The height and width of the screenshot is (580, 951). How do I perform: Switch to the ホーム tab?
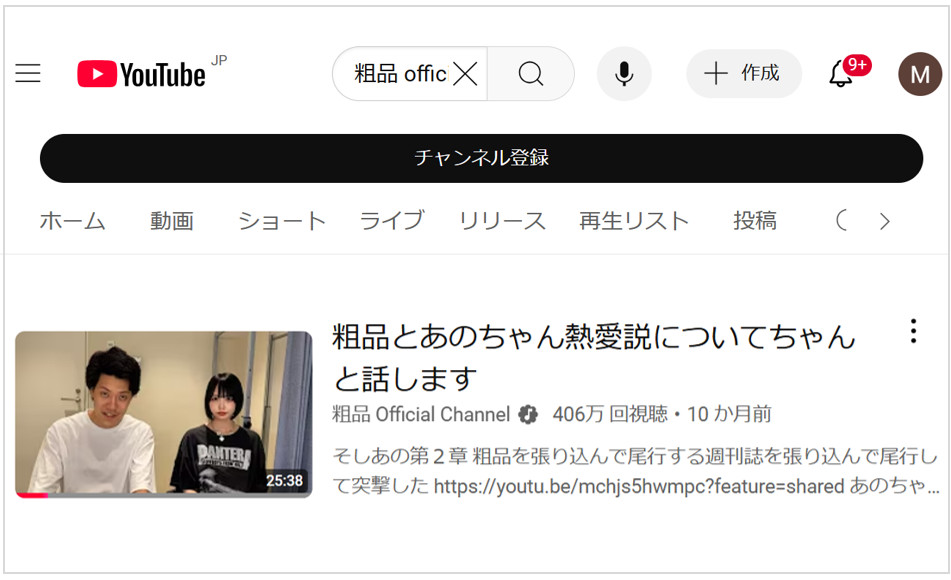[x=72, y=221]
